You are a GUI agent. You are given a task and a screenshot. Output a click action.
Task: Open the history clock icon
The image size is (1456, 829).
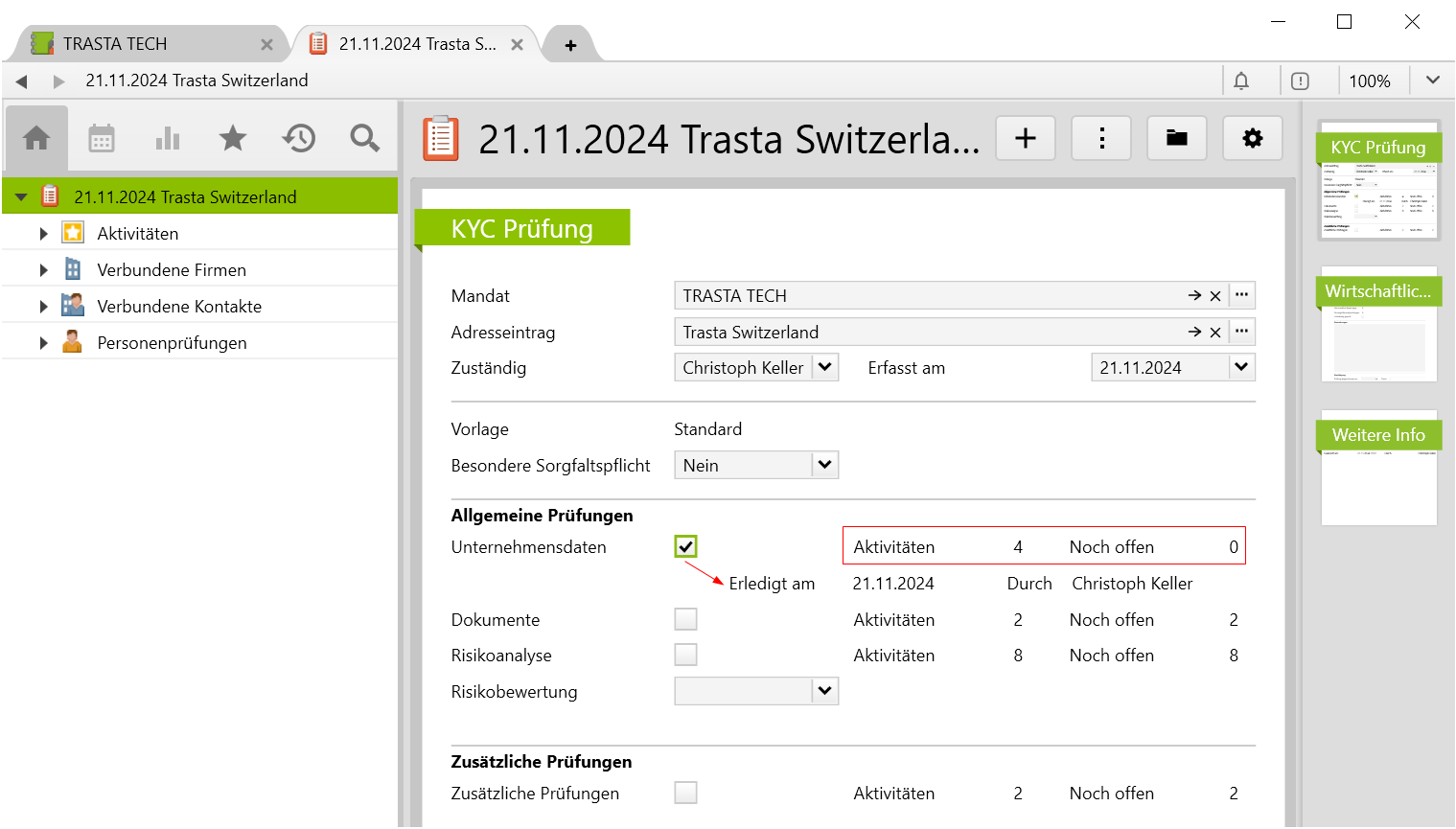tap(299, 139)
